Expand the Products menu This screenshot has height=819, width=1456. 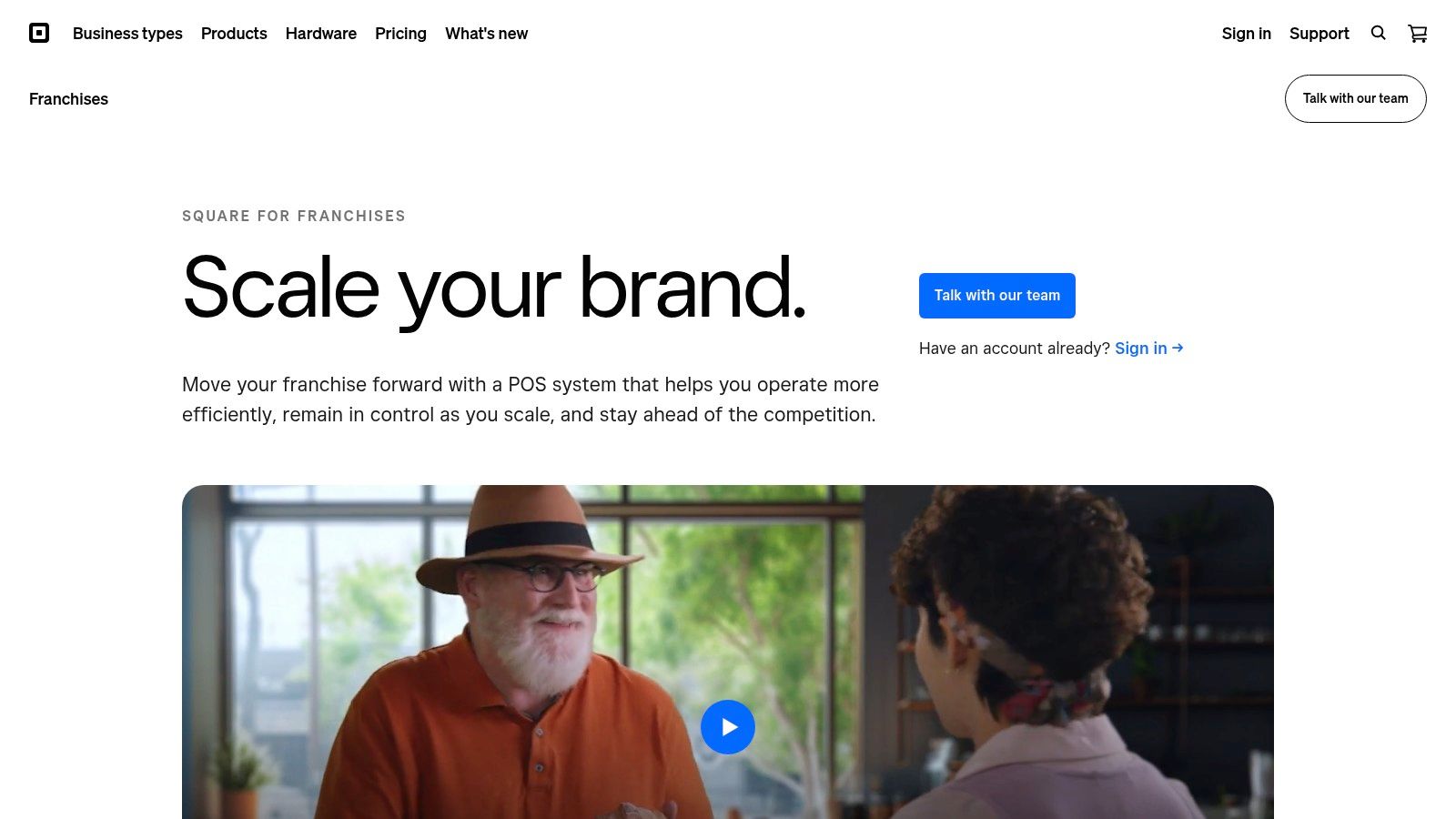pyautogui.click(x=234, y=34)
